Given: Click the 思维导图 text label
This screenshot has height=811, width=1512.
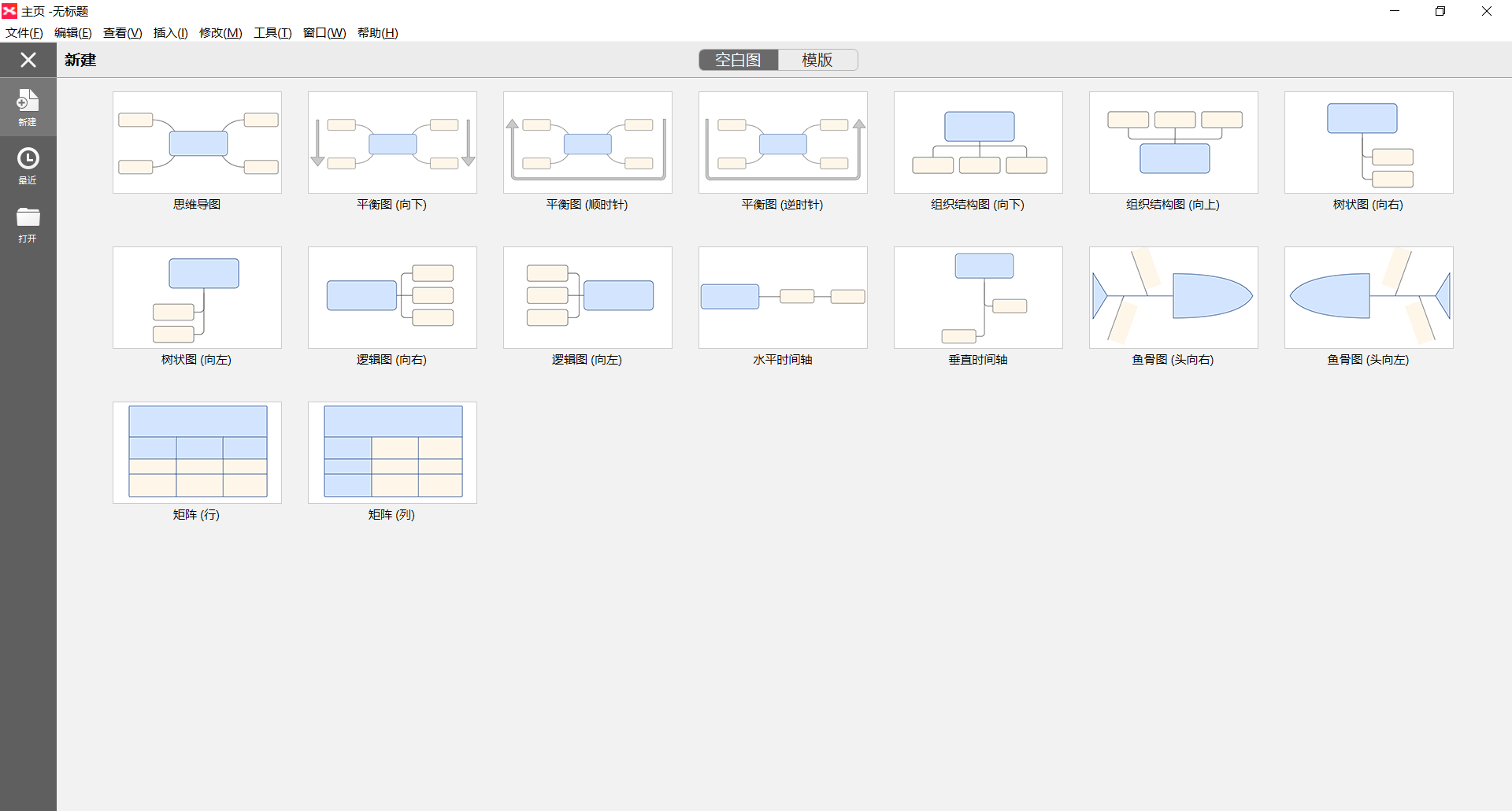Looking at the screenshot, I should point(197,205).
